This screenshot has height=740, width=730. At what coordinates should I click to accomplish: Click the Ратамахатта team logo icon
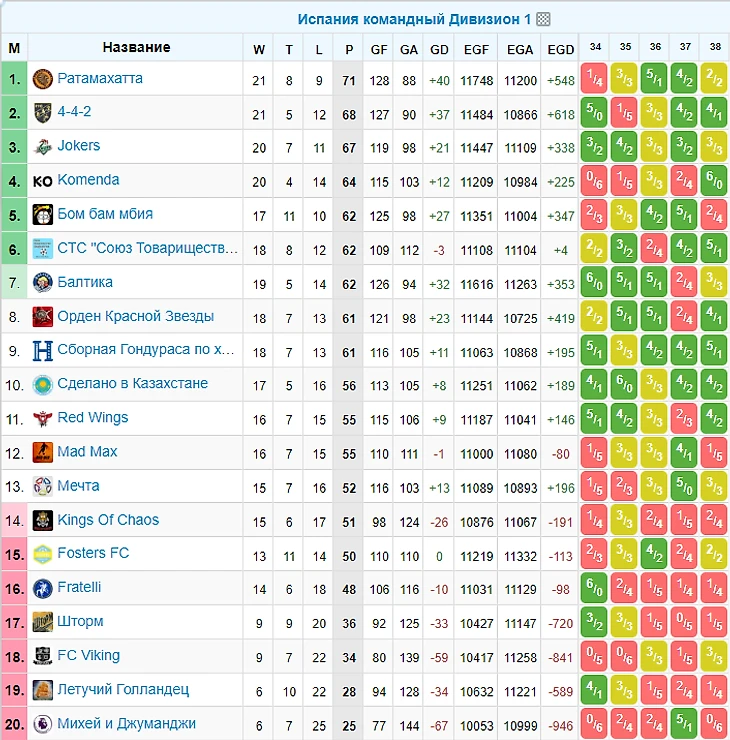(42, 79)
